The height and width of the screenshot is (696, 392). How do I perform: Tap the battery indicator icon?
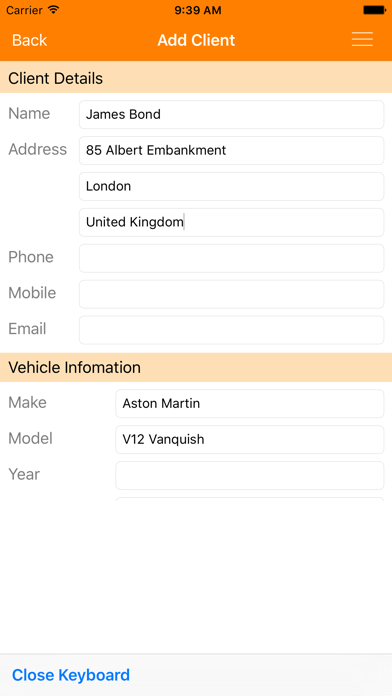click(x=374, y=10)
